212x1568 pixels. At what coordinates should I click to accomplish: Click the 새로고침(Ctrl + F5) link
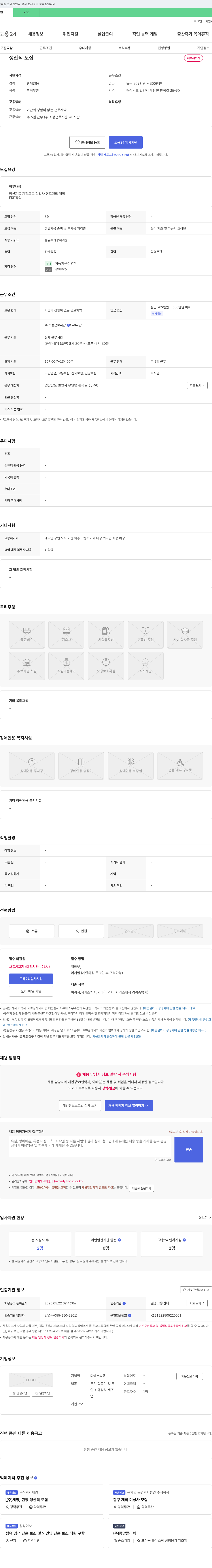coord(113,155)
